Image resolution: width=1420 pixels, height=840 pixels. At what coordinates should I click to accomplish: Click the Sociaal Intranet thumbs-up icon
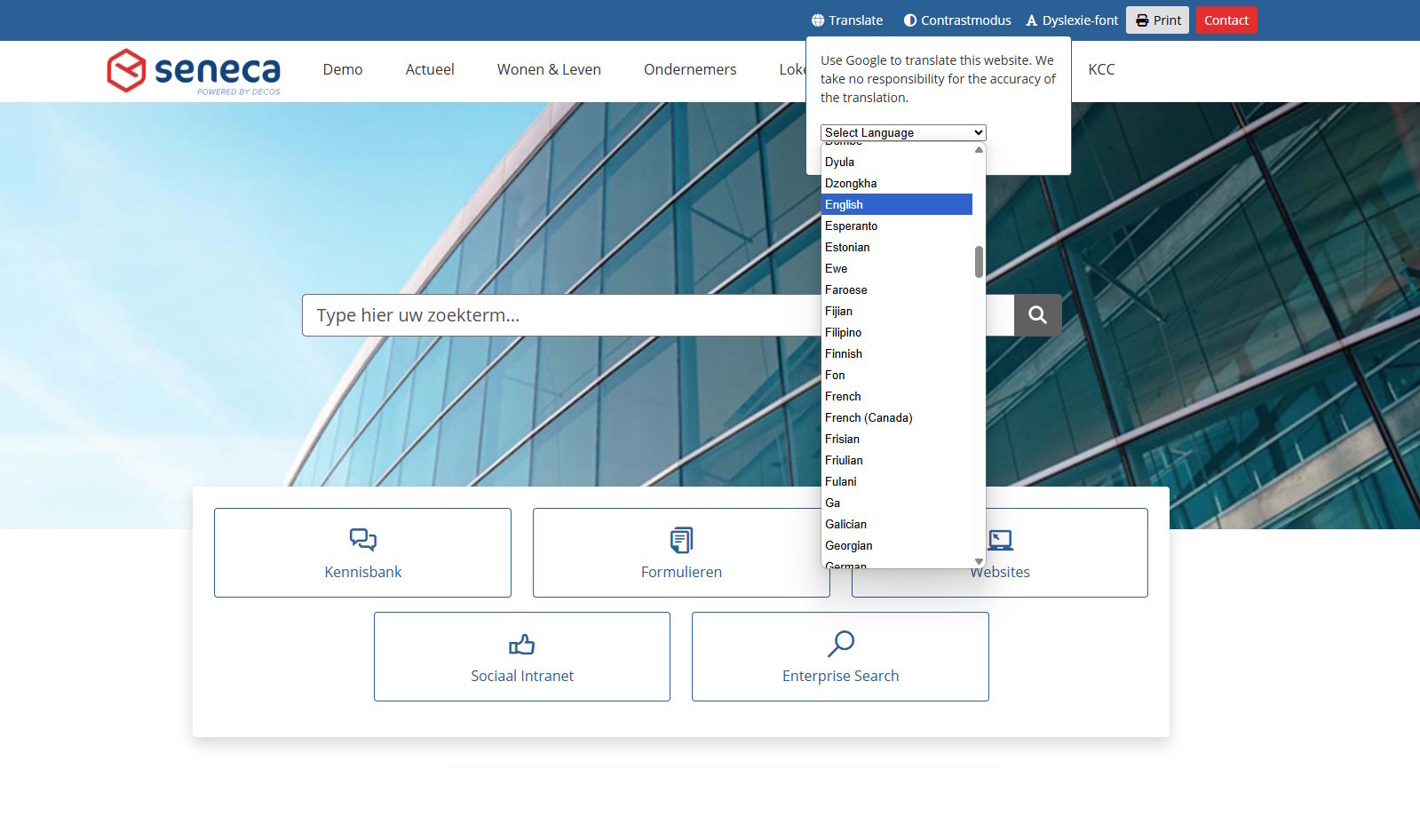point(521,644)
